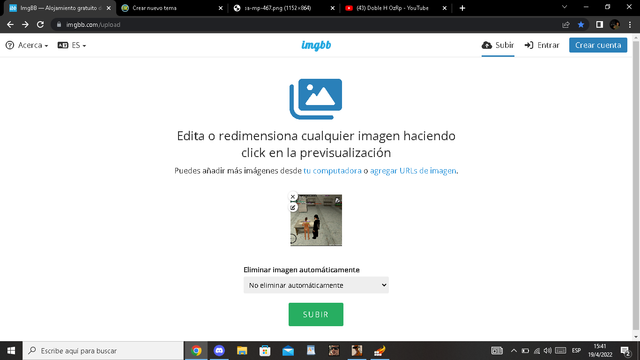Click the large image gallery icon
Image resolution: width=640 pixels, height=360 pixels.
pos(316,99)
